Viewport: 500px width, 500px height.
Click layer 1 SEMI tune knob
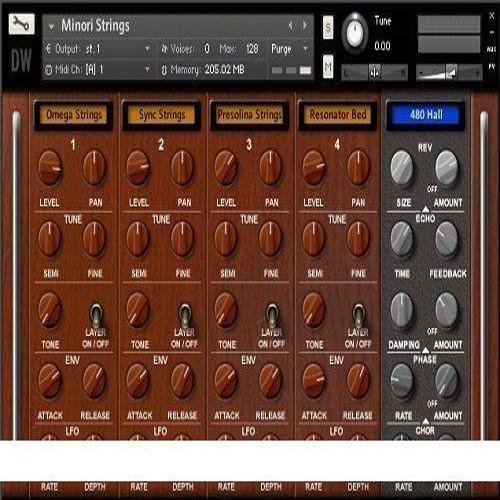point(50,239)
